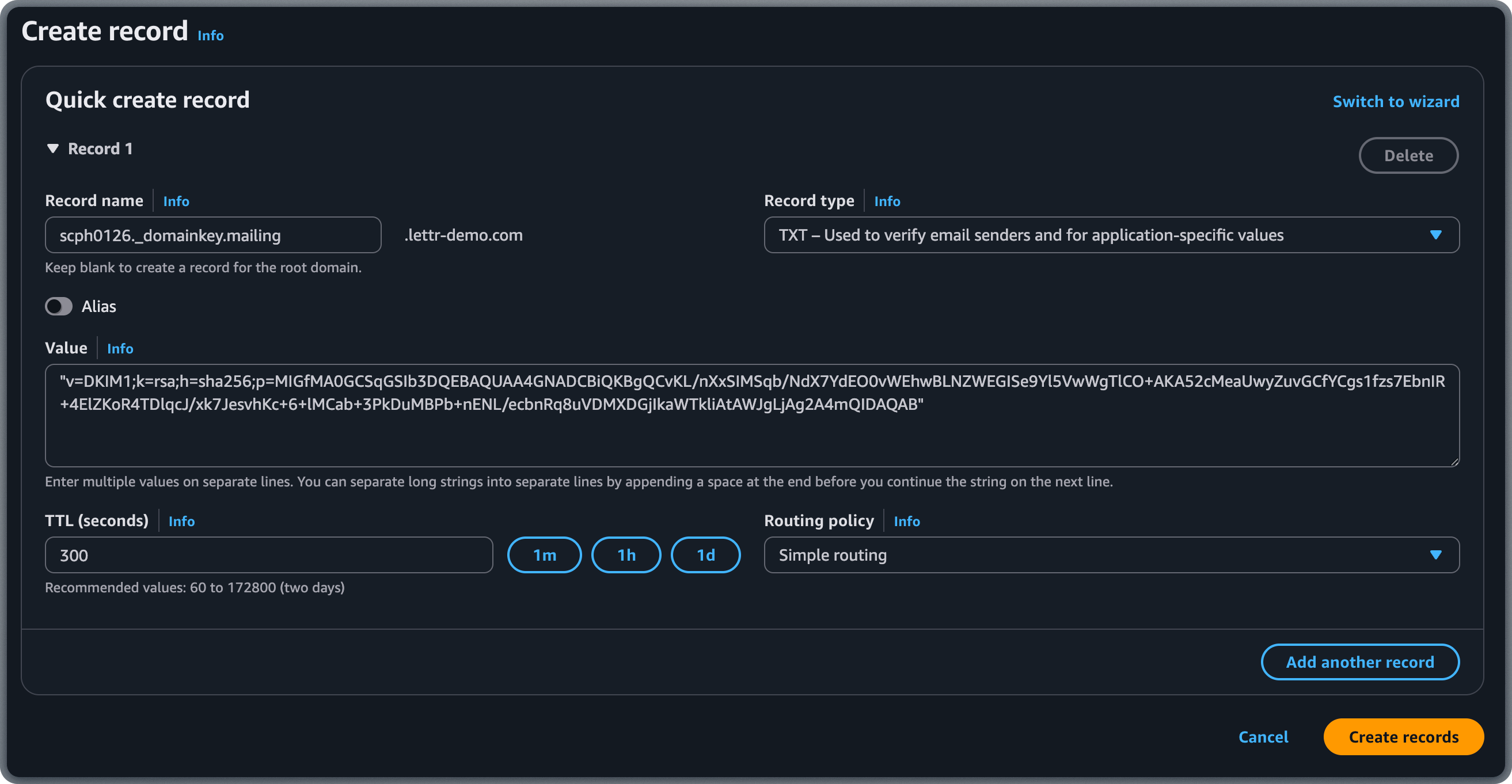1512x784 pixels.
Task: Enable the Alias toggle
Action: coord(58,306)
